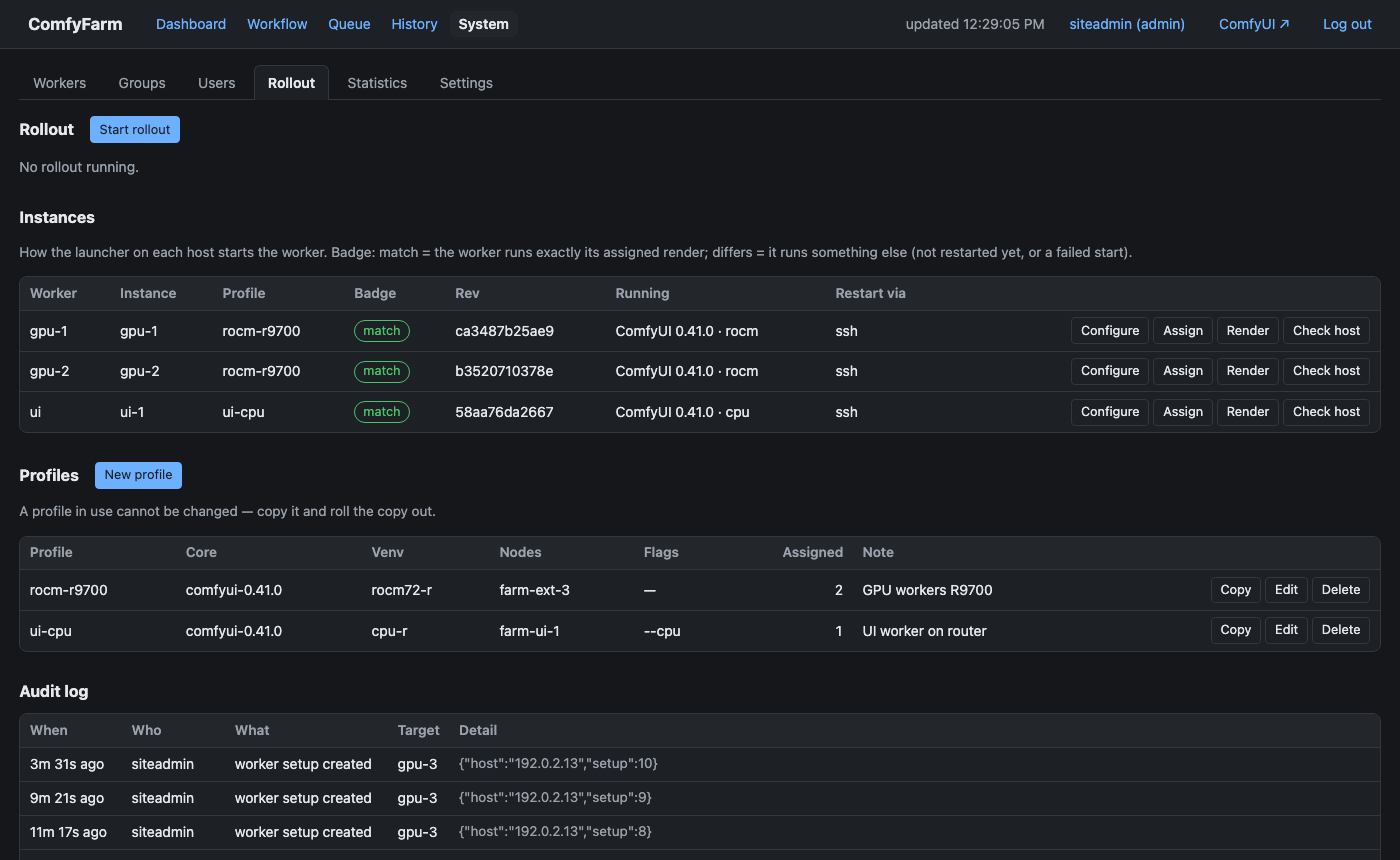Switch to the Groups tab
Image resolution: width=1400 pixels, height=860 pixels.
(x=142, y=83)
